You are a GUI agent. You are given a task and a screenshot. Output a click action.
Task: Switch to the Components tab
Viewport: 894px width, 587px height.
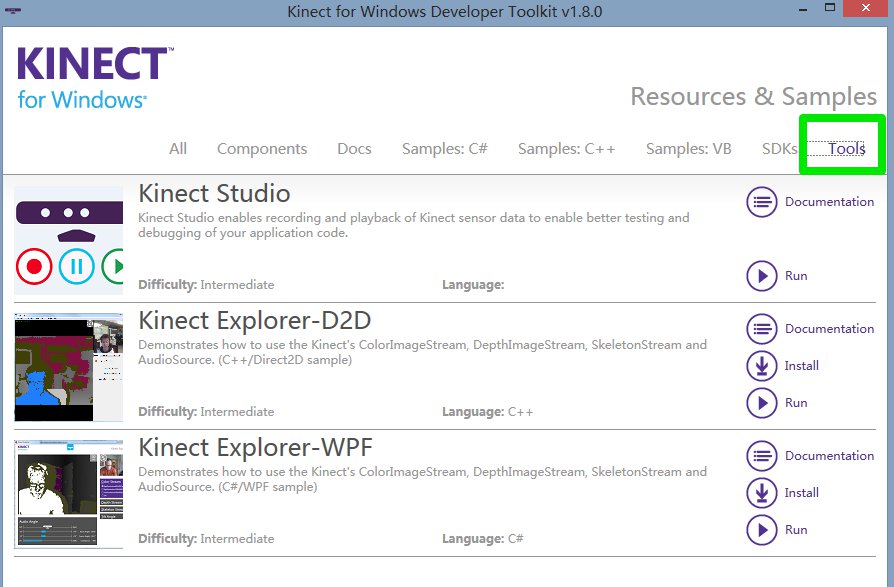262,149
